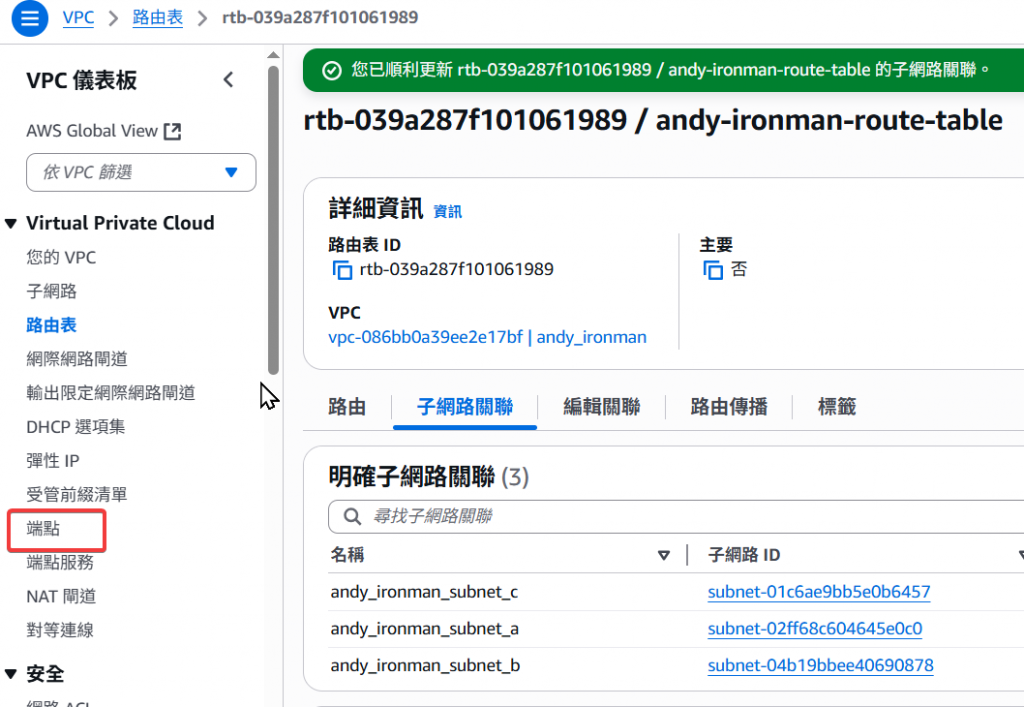The width and height of the screenshot is (1024, 707).
Task: Open the 編輯關聯 tab
Action: click(x=601, y=407)
